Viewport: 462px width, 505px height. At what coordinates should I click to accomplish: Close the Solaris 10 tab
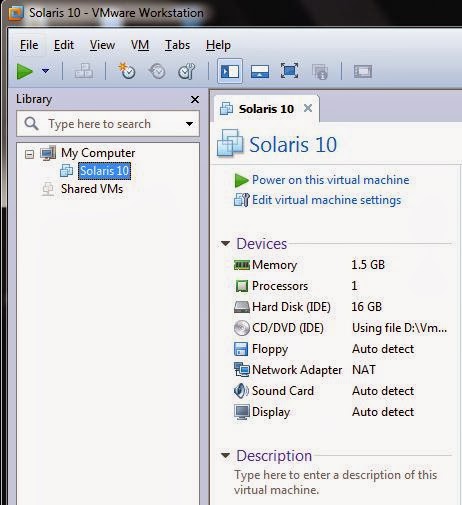point(308,108)
